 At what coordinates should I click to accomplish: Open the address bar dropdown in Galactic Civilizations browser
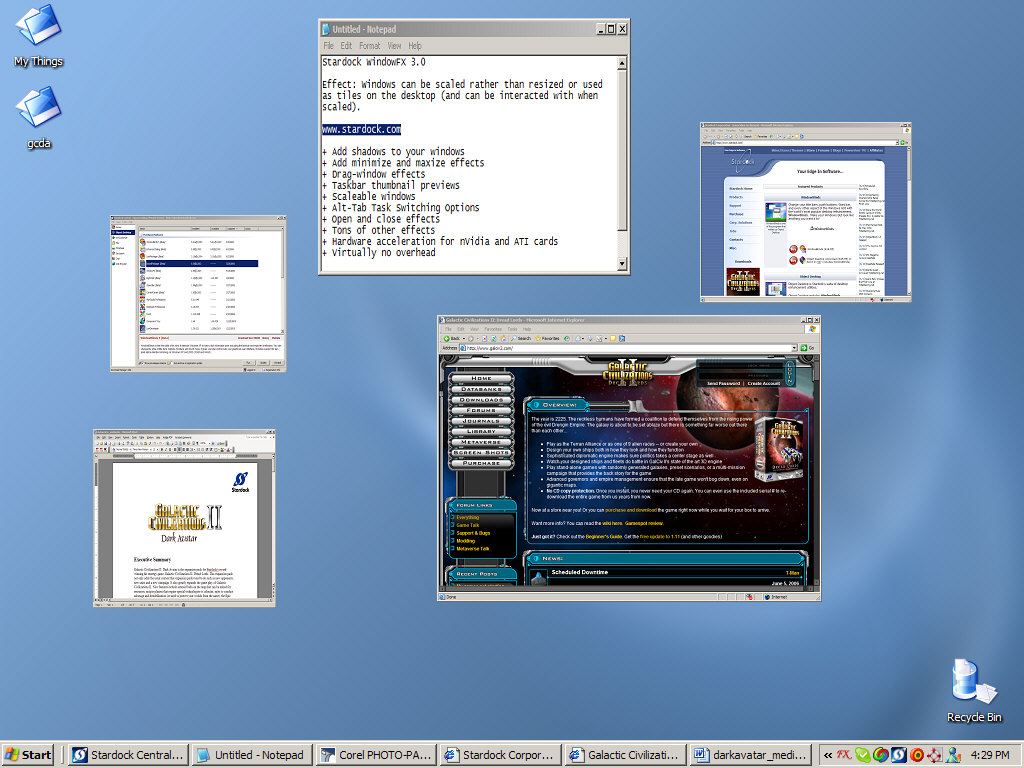point(795,348)
